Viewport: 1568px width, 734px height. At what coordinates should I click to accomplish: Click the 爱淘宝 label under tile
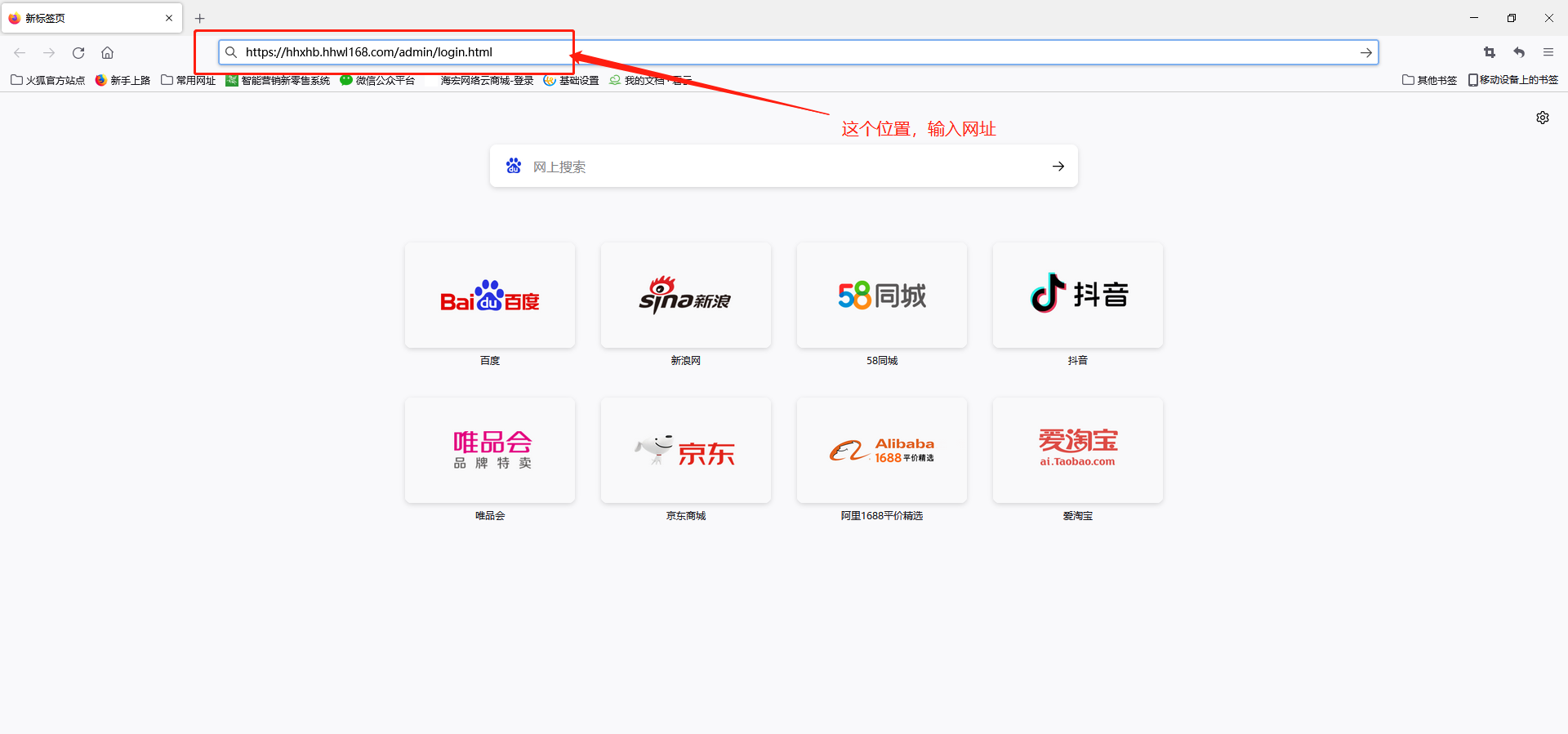pyautogui.click(x=1078, y=515)
